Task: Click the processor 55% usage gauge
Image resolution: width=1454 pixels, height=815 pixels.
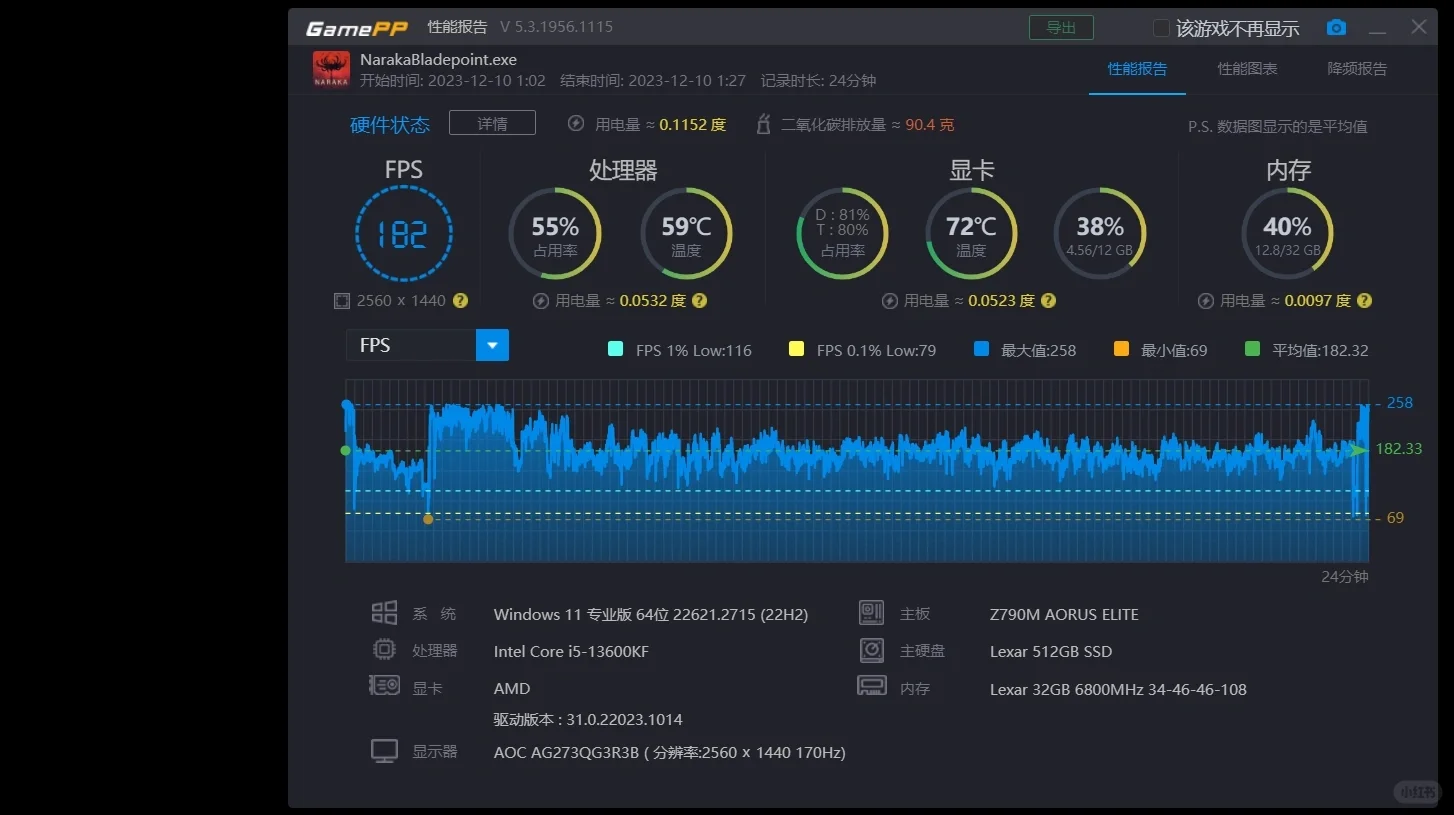Action: tap(555, 234)
